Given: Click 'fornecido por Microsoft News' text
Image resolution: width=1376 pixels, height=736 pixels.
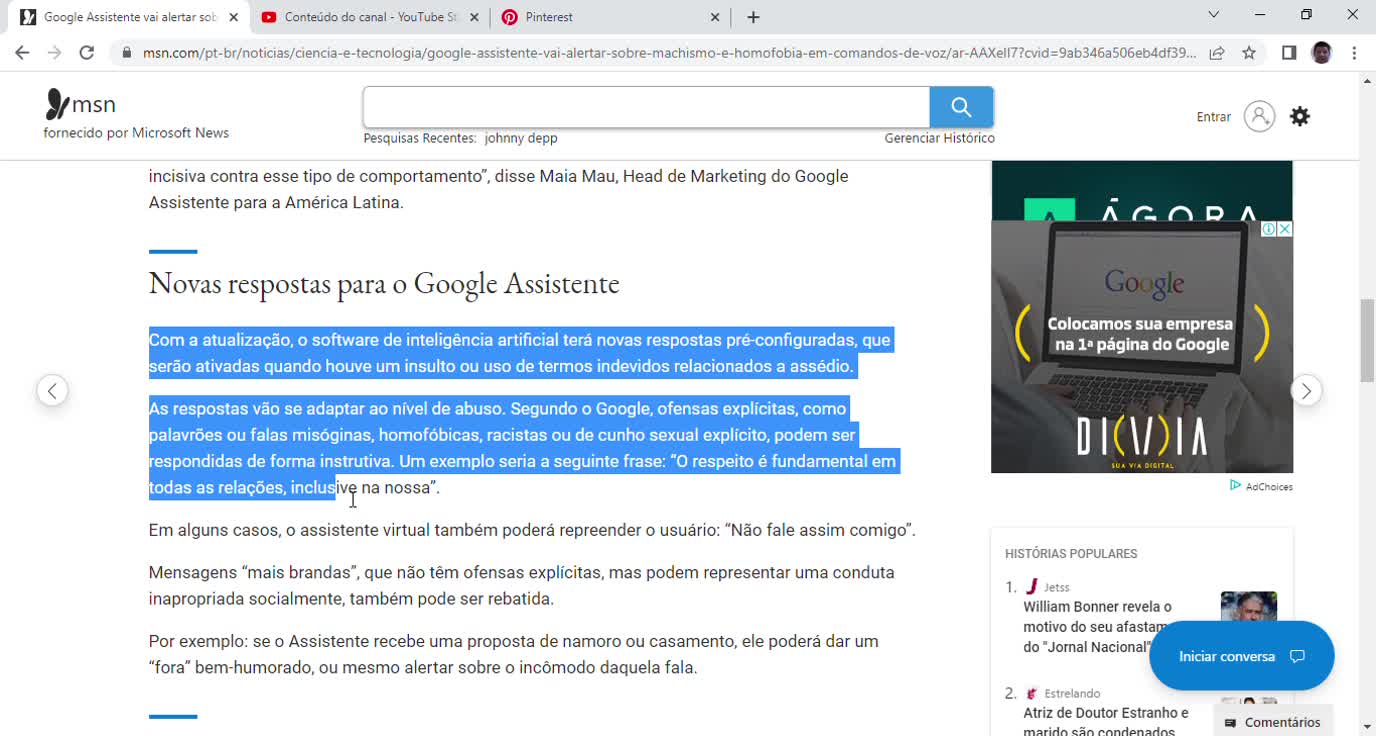Looking at the screenshot, I should coord(136,133).
